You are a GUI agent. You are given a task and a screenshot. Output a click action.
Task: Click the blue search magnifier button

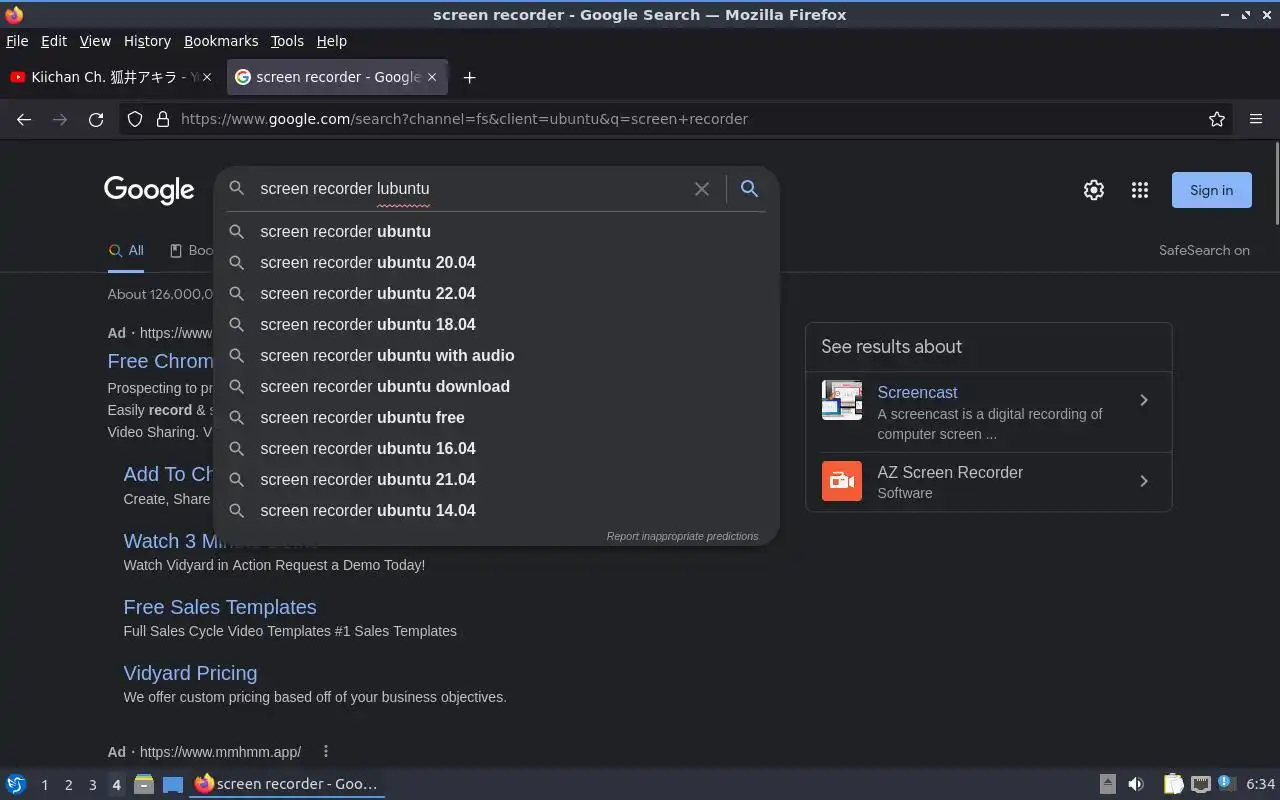click(x=749, y=188)
